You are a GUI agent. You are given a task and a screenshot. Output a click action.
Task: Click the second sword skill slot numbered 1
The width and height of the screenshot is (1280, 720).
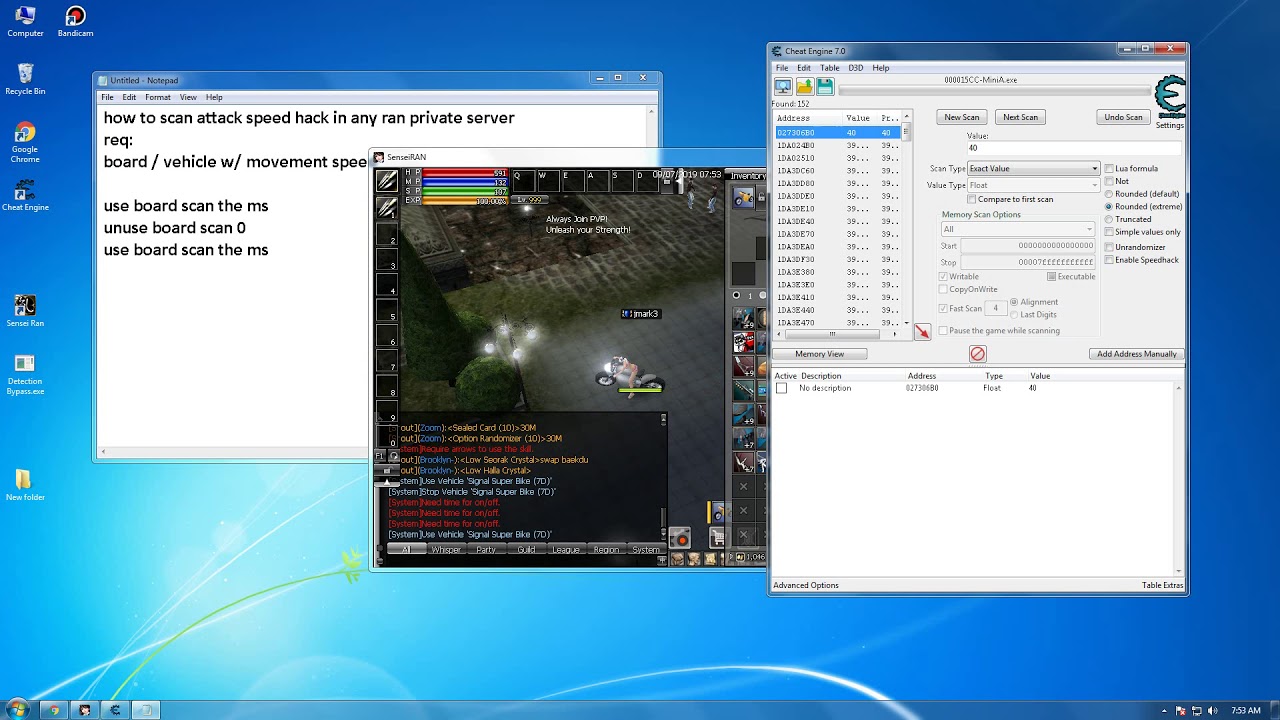pos(387,209)
